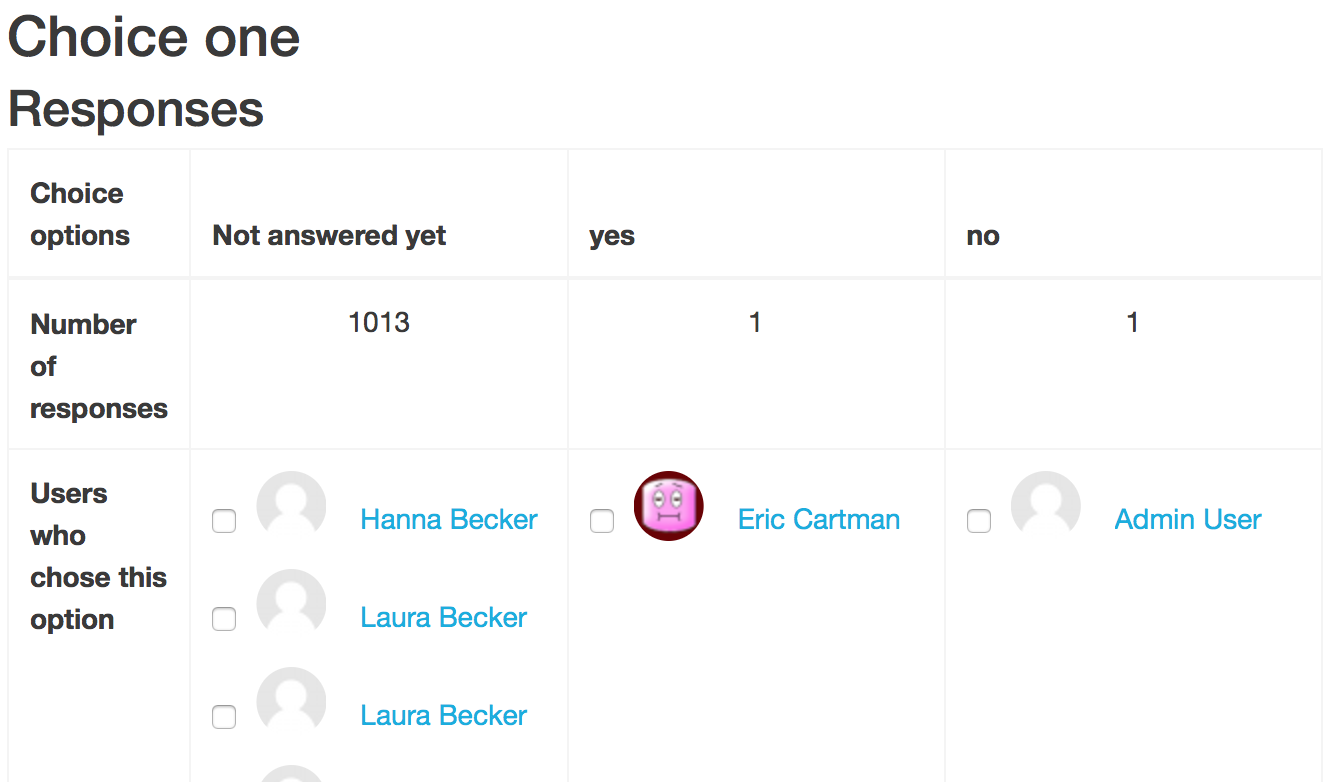Click the 'no' column header
Viewport: 1332px width, 782px height.
983,236
